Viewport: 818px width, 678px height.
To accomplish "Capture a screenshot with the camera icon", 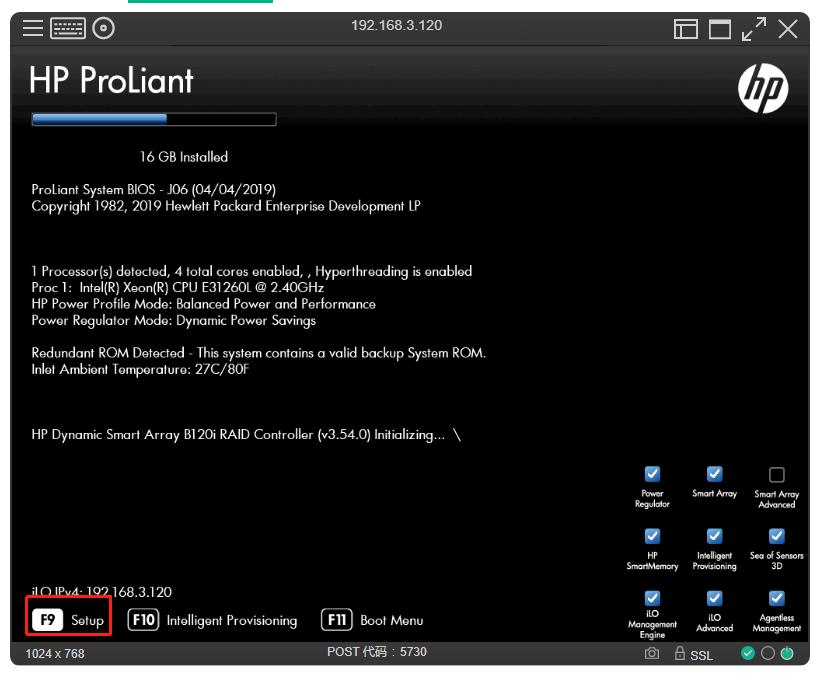I will click(652, 653).
